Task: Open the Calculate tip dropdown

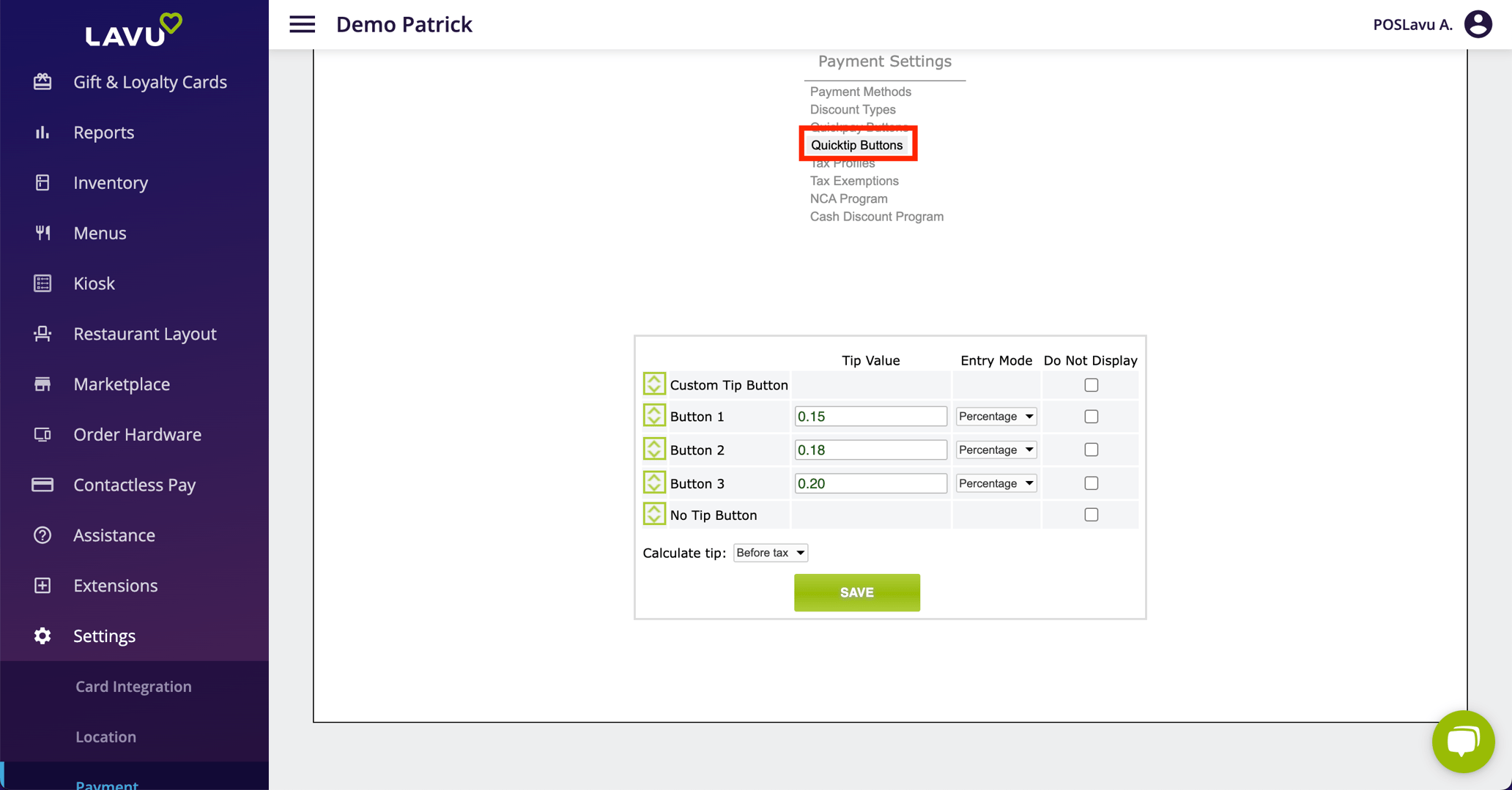Action: (770, 553)
